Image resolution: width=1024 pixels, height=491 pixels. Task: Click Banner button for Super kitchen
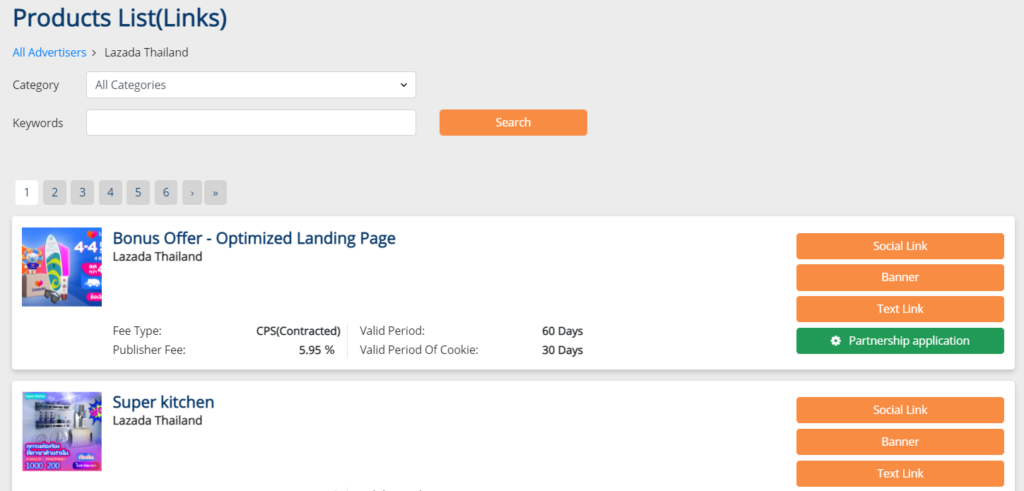[x=900, y=442]
